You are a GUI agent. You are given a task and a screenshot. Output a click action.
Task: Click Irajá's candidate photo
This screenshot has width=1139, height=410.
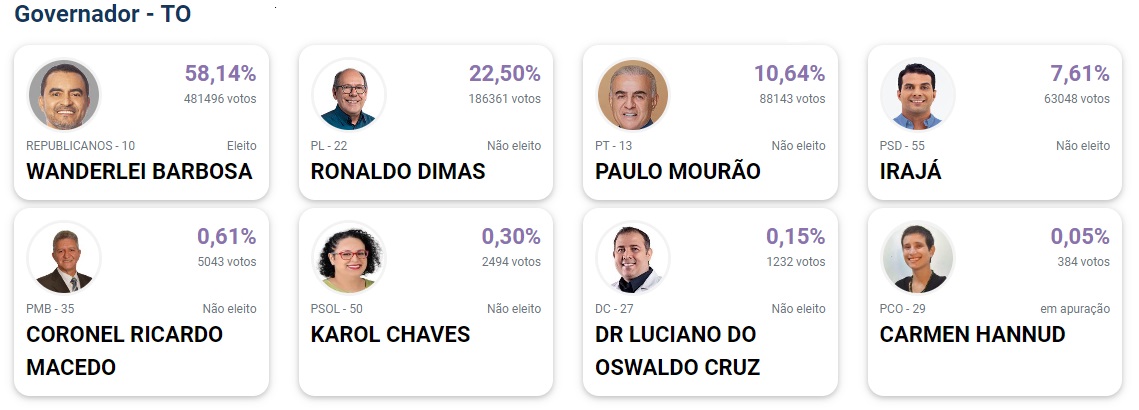click(917, 95)
